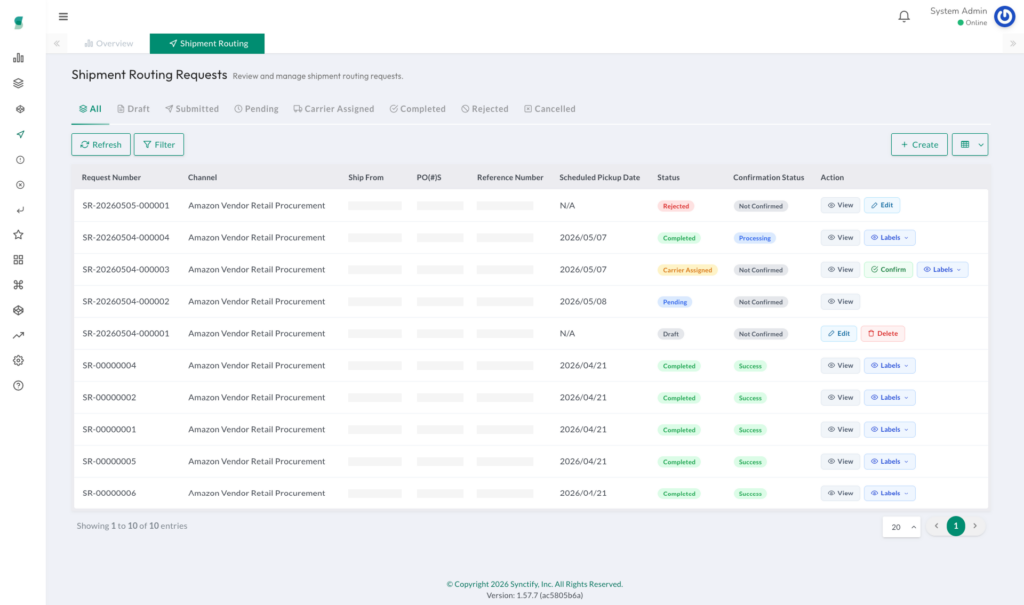The height and width of the screenshot is (605, 1024).
Task: Open the four-squares grid sidebar icon
Action: pyautogui.click(x=18, y=260)
